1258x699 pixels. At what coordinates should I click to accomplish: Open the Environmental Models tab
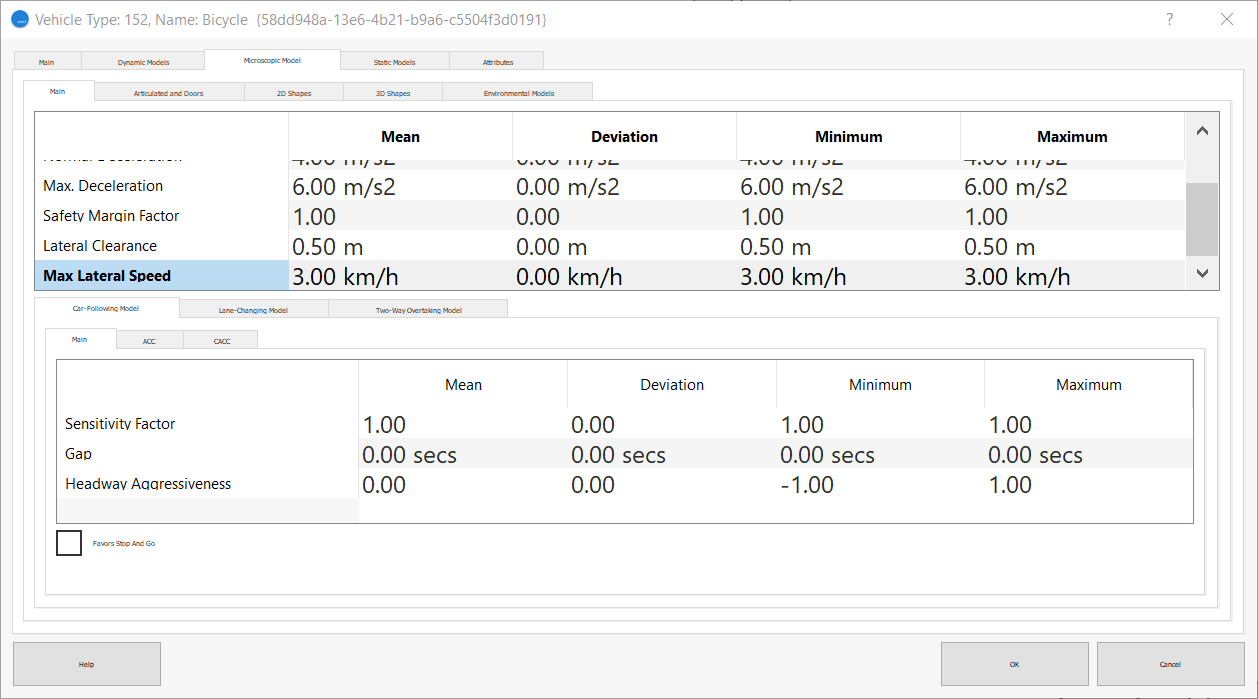coord(518,93)
